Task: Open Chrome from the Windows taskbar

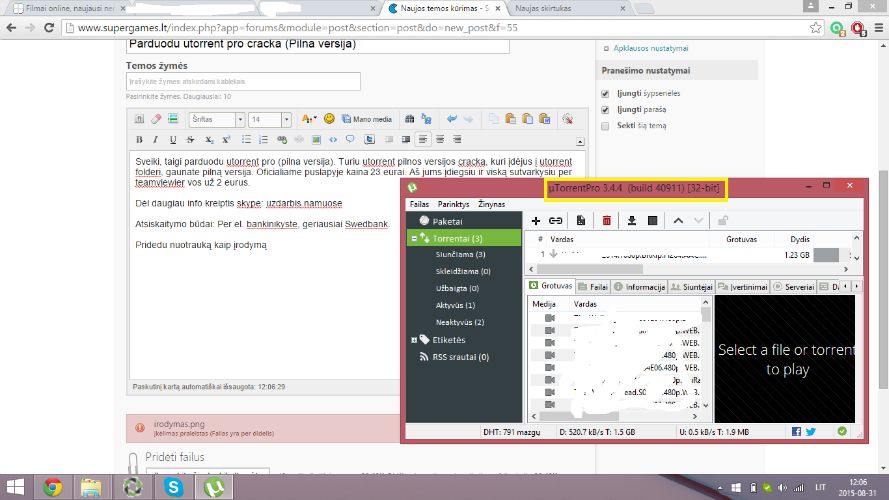Action: (x=53, y=487)
